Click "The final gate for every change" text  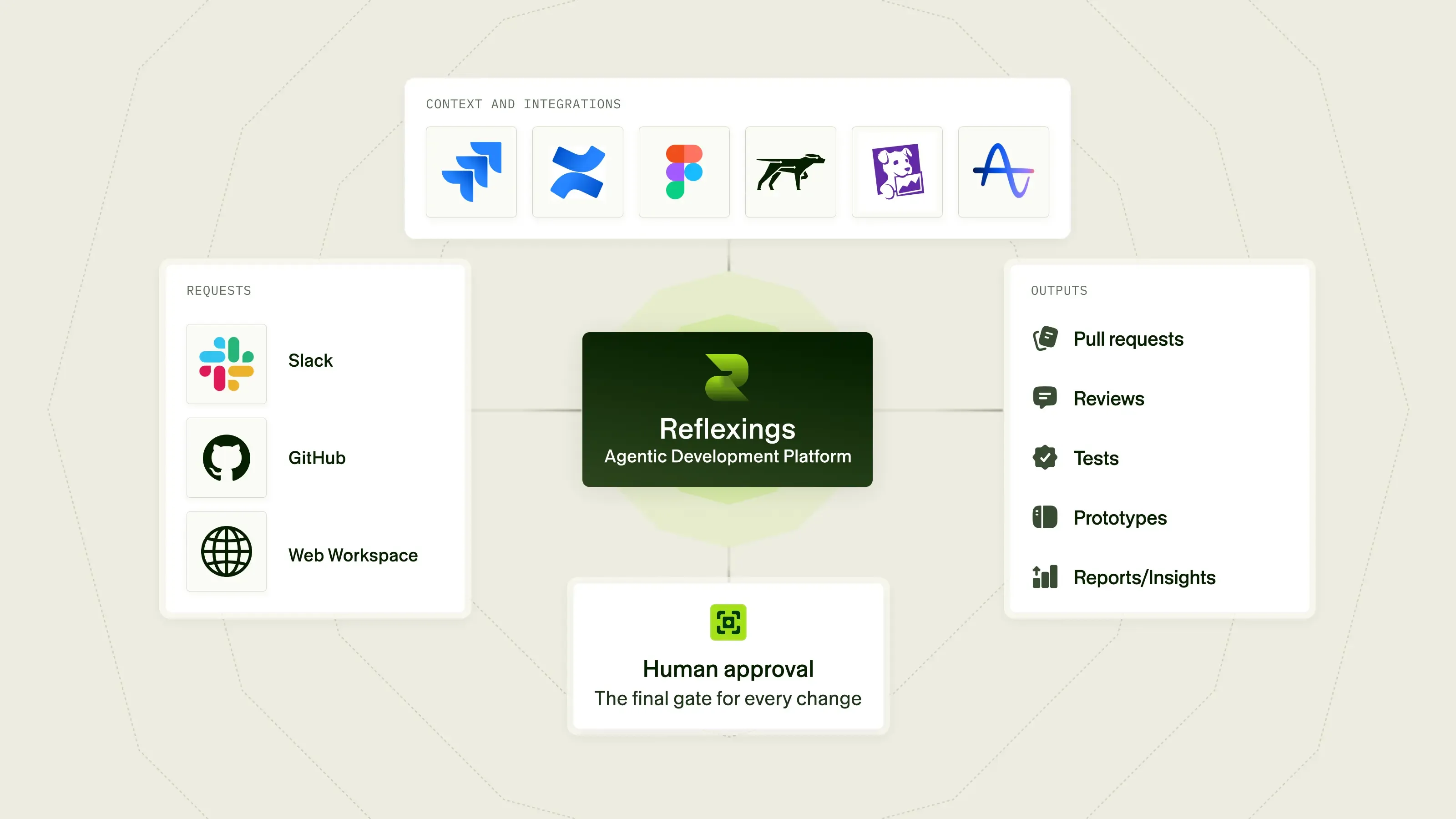728,698
